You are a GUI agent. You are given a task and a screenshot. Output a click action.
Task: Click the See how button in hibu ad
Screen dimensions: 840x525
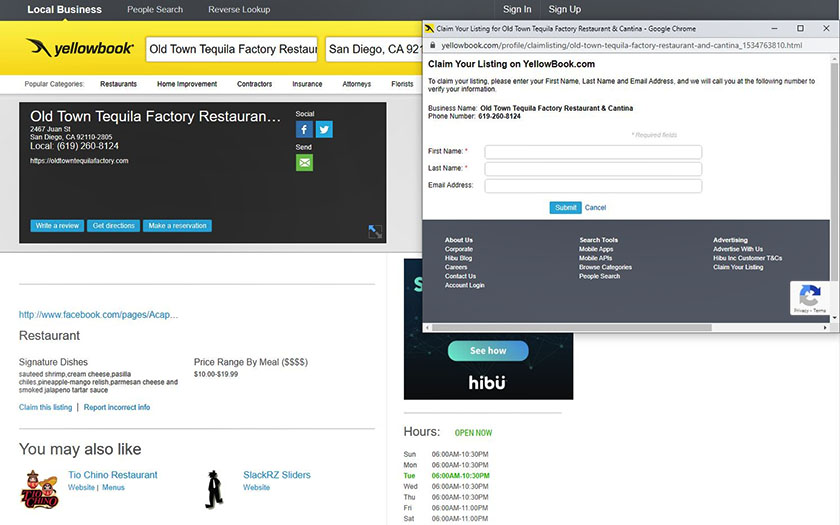[x=488, y=351]
